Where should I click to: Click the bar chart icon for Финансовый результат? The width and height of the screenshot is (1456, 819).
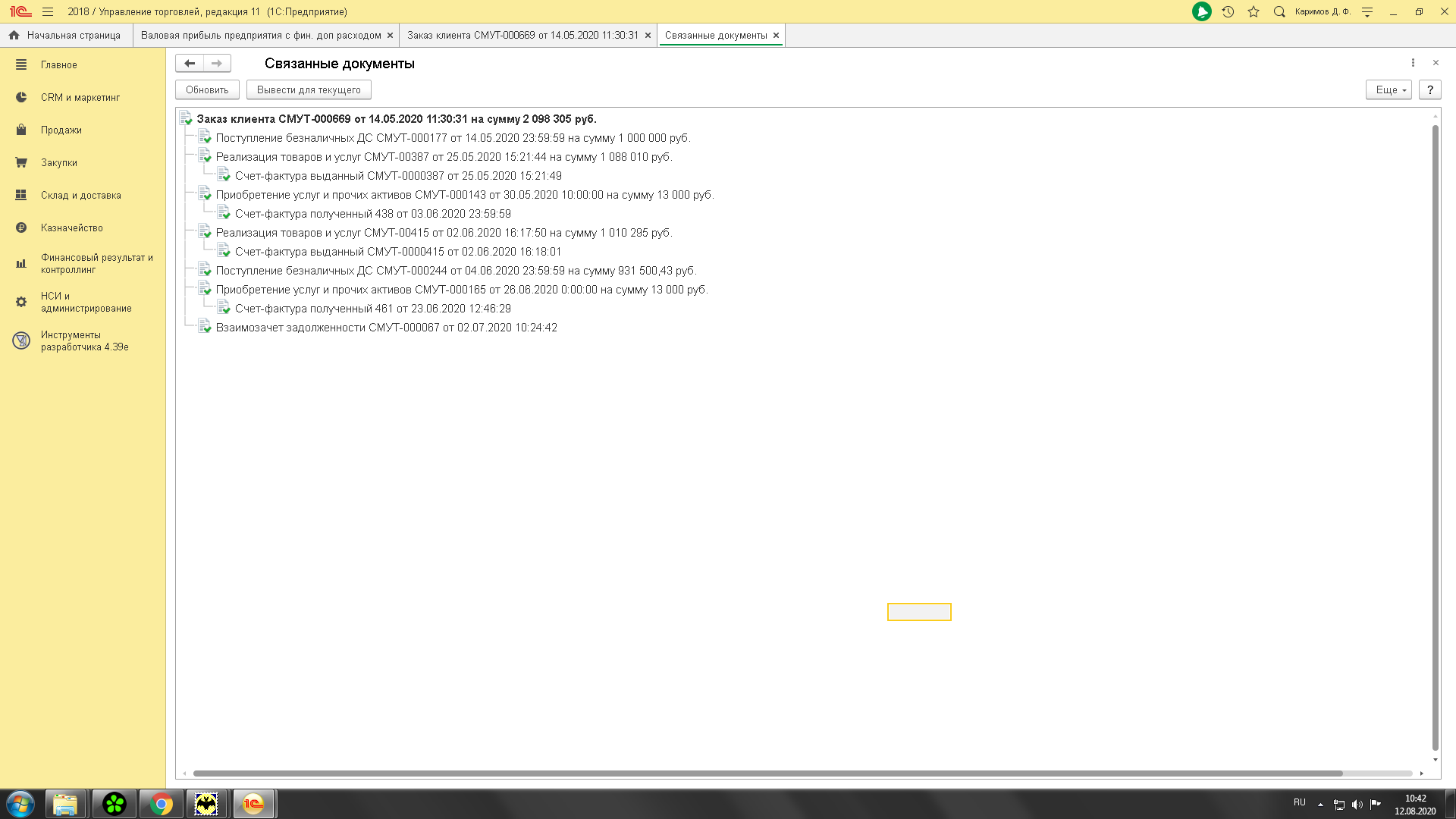point(21,264)
